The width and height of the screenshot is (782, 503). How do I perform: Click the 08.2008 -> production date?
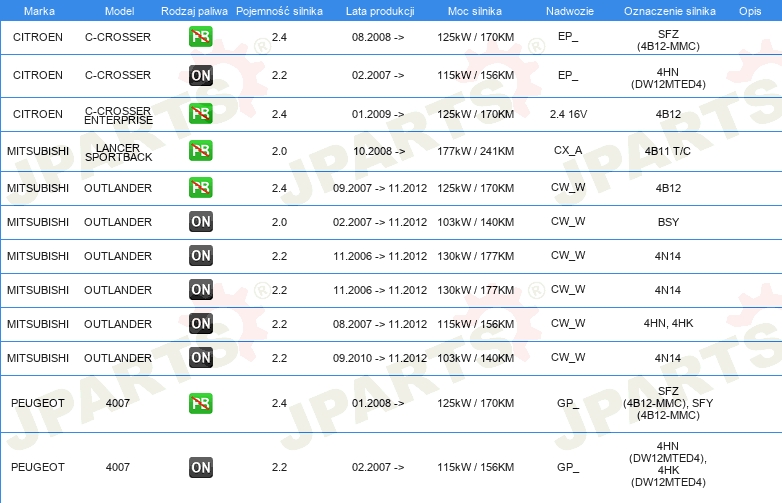coord(378,37)
